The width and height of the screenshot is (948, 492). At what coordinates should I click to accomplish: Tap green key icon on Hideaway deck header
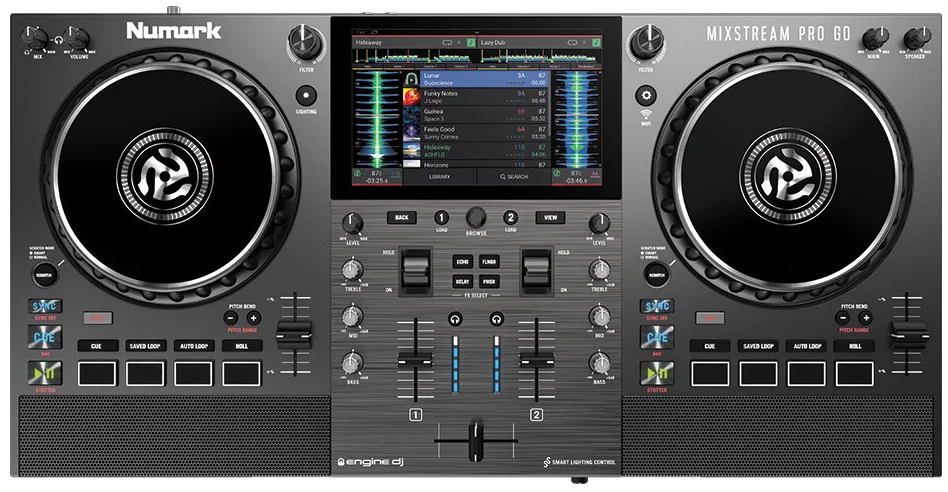click(472, 43)
